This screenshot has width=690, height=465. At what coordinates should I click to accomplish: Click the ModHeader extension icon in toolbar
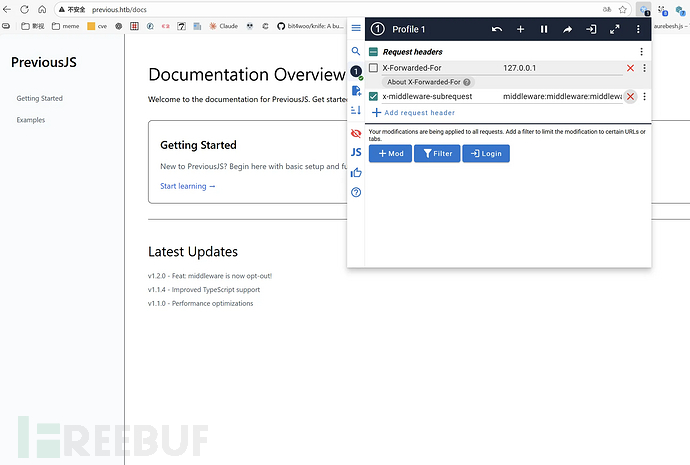click(x=644, y=10)
